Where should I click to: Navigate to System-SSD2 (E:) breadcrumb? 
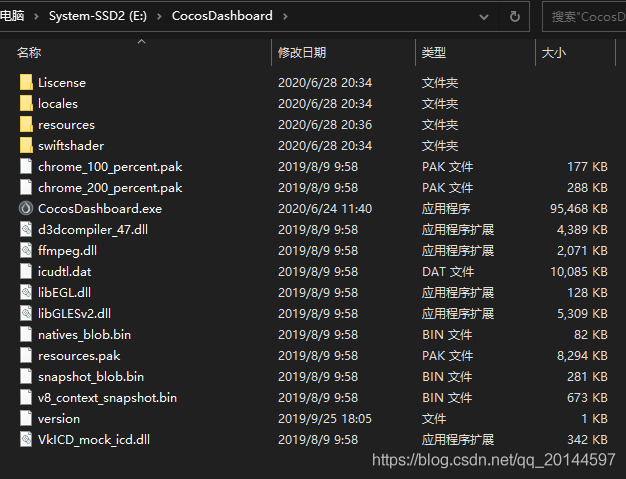[98, 16]
